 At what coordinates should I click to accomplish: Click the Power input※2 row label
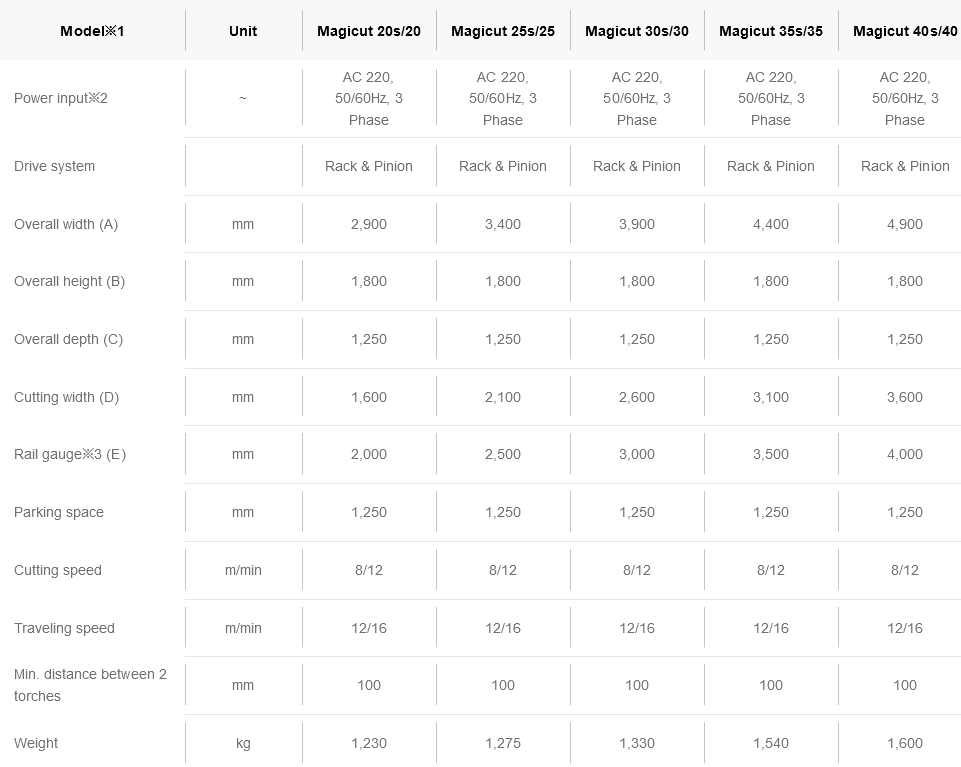pos(61,98)
